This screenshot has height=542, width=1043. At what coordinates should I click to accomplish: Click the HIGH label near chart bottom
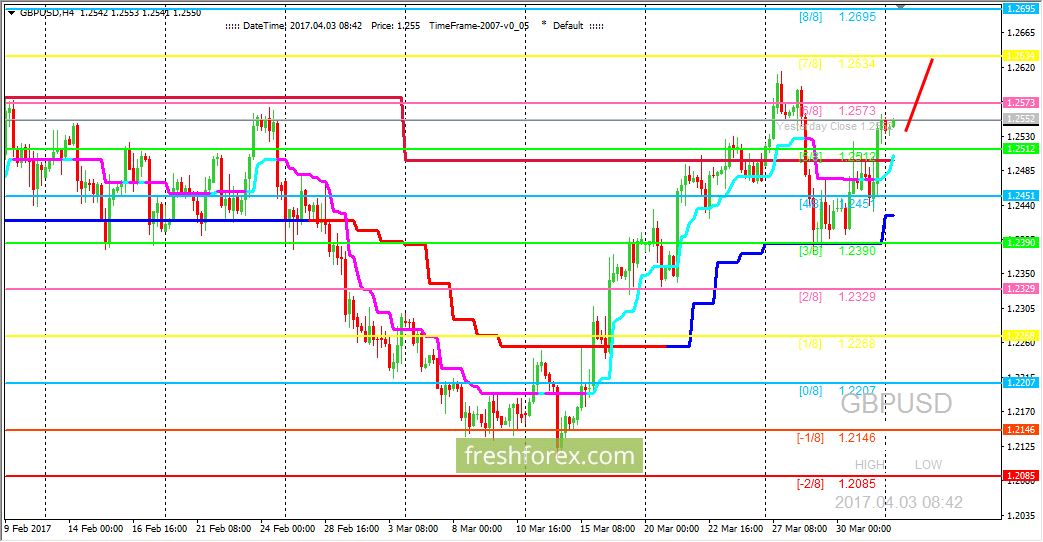pos(869,465)
